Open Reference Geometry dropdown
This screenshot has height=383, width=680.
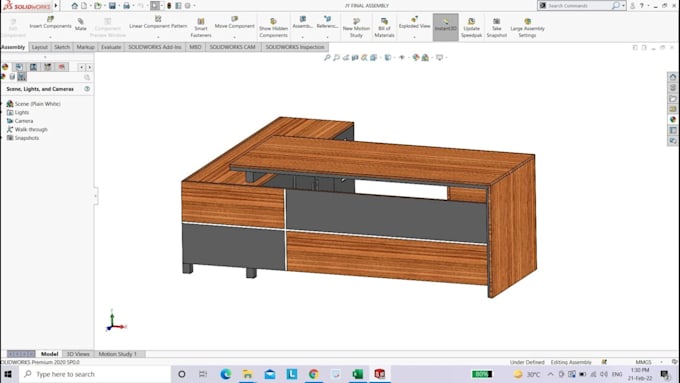click(327, 37)
